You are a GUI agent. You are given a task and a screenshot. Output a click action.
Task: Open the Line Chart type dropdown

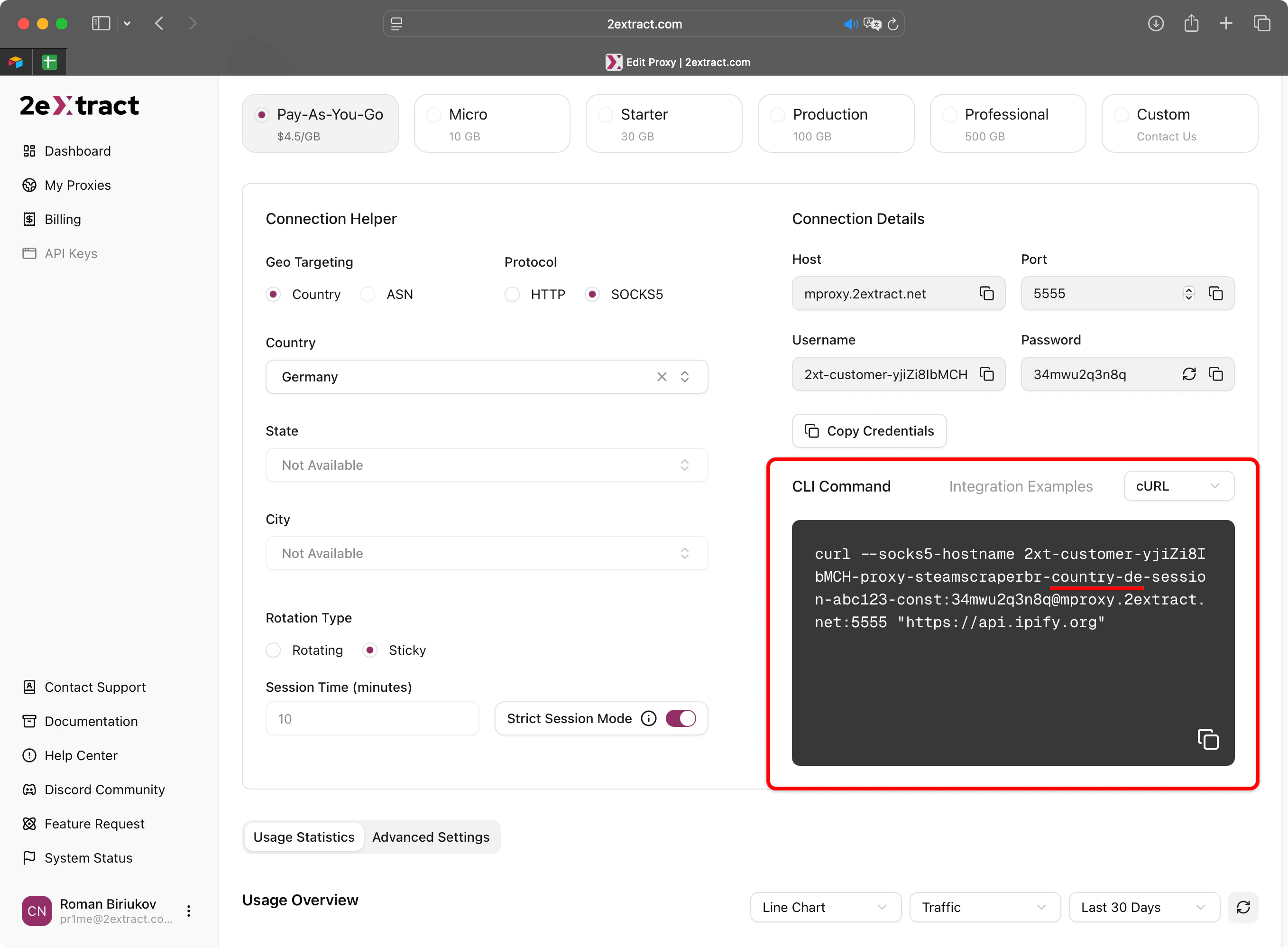click(825, 907)
